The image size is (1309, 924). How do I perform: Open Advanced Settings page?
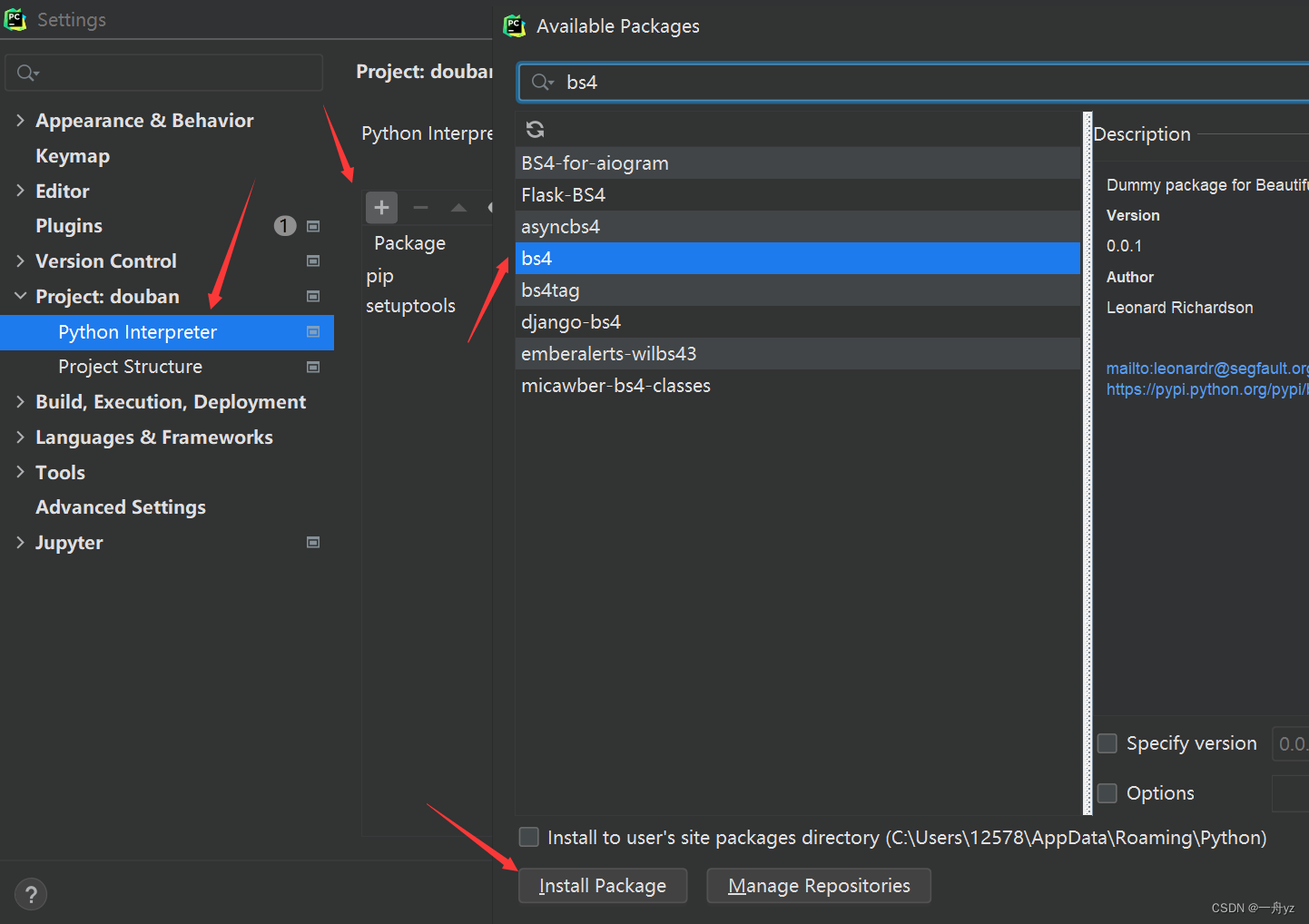click(121, 507)
